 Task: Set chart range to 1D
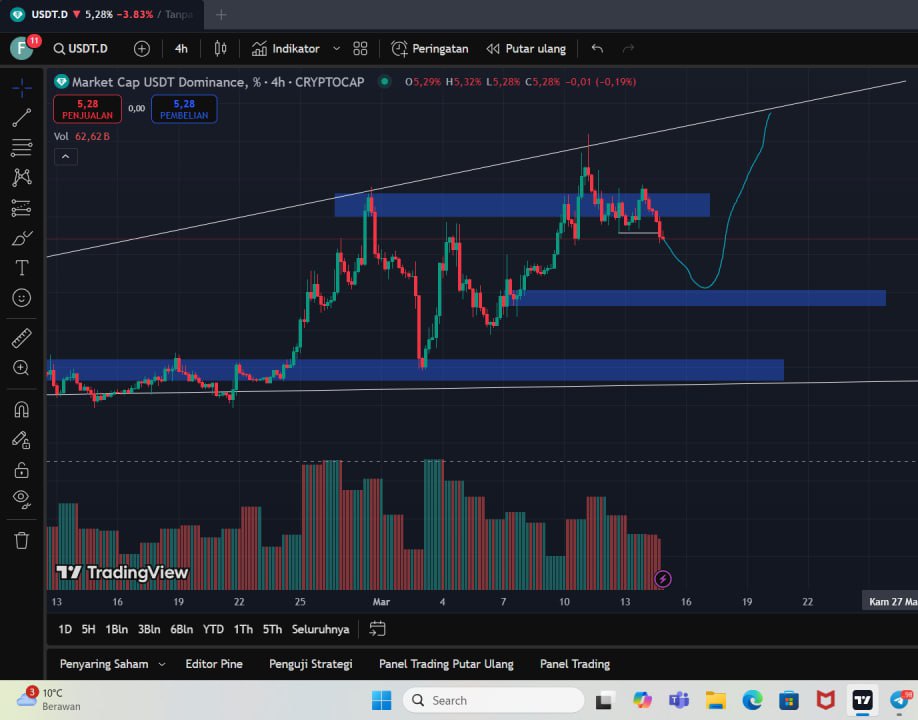65,629
